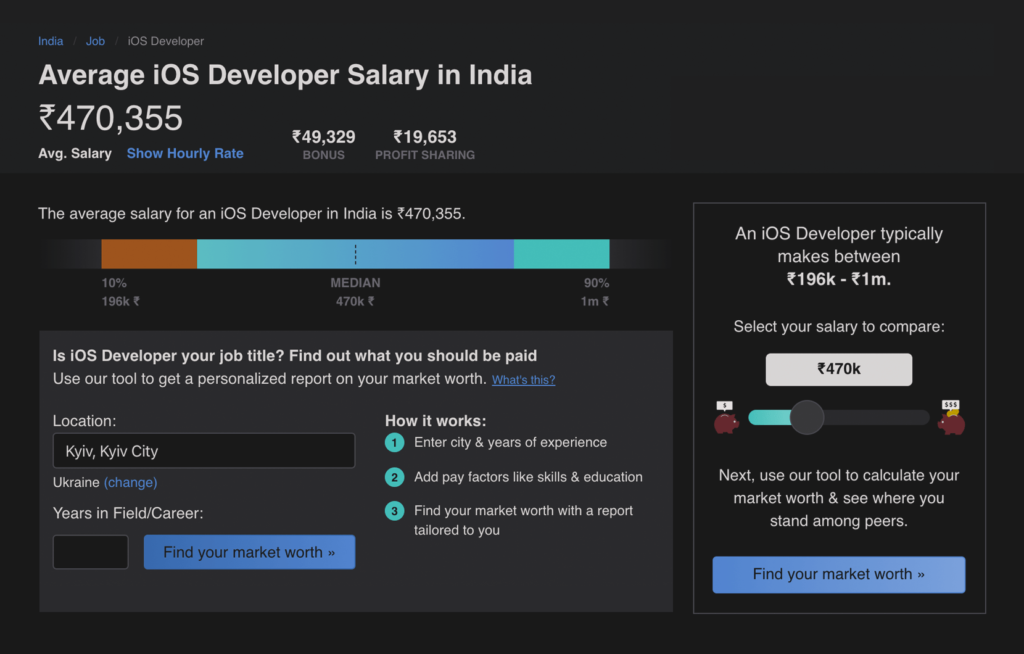Click the 90% 1m percentile label

(595, 292)
